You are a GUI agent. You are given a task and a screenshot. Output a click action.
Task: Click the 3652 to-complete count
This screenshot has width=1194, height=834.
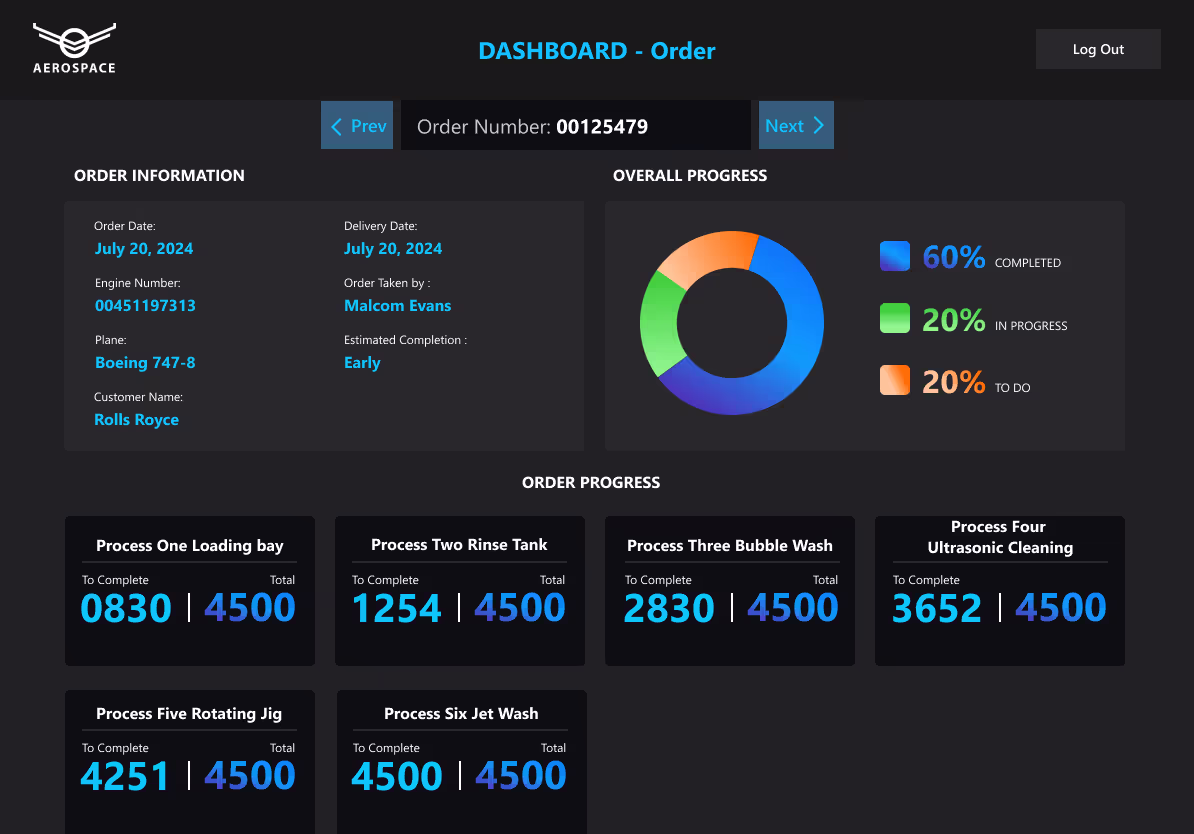tap(937, 608)
